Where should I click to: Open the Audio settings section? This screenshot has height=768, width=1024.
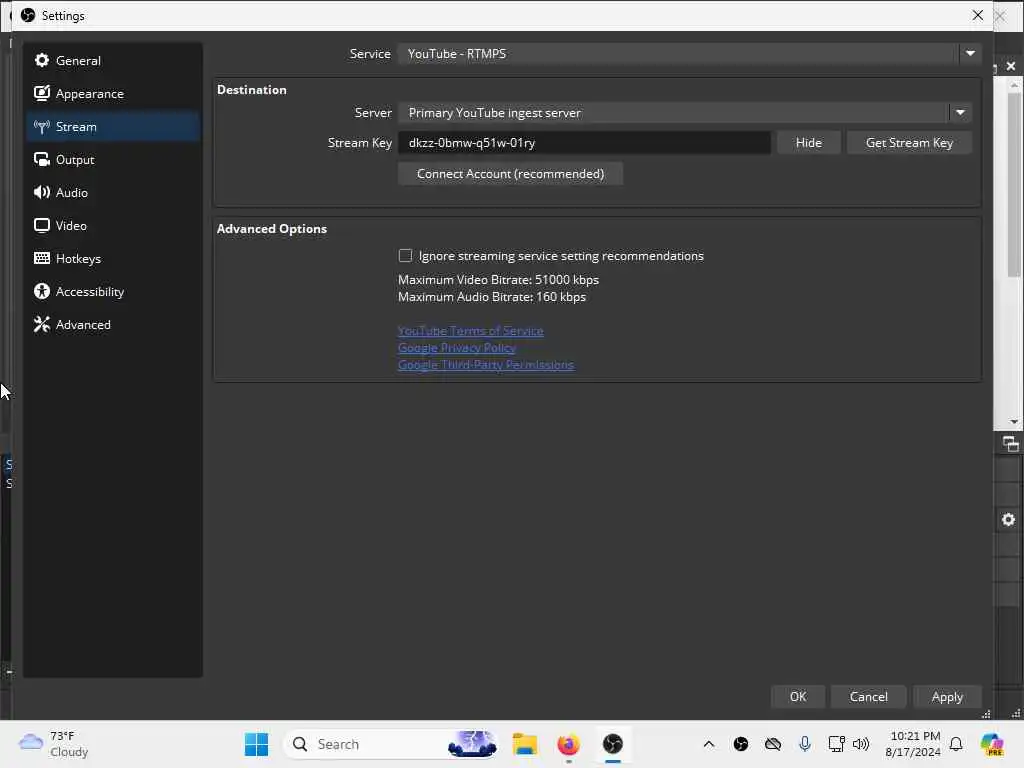pos(112,193)
